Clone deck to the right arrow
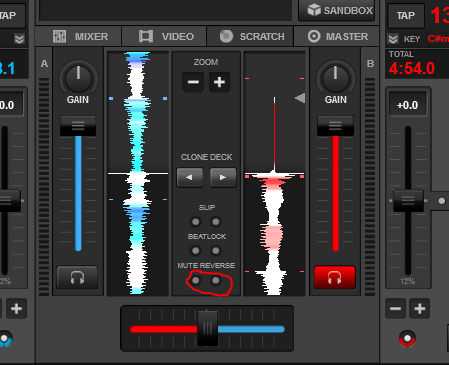Viewport: 449px width, 365px height. pos(223,178)
